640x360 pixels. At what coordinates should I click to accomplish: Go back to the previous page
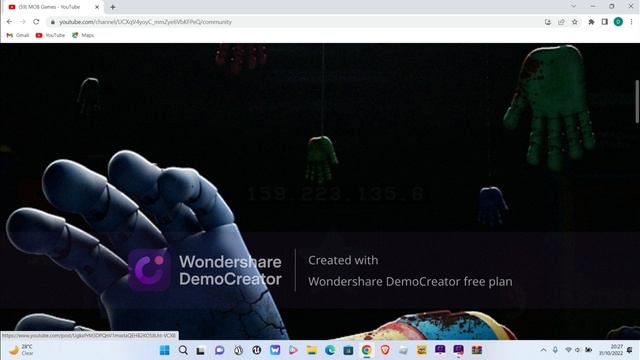9,22
